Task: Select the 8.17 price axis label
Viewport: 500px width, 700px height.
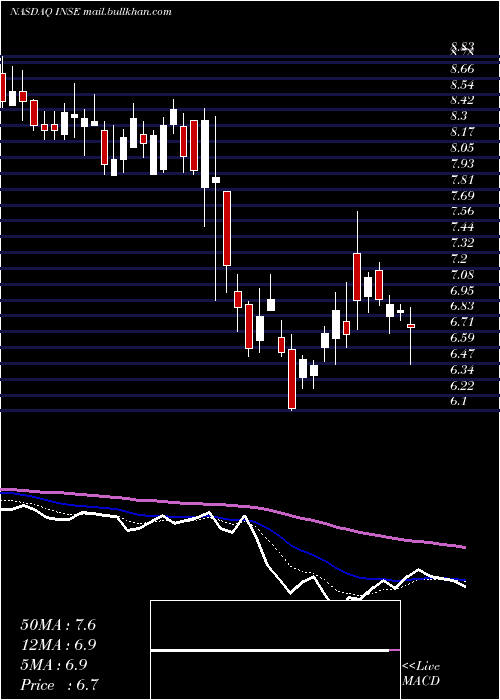Action: tap(462, 132)
